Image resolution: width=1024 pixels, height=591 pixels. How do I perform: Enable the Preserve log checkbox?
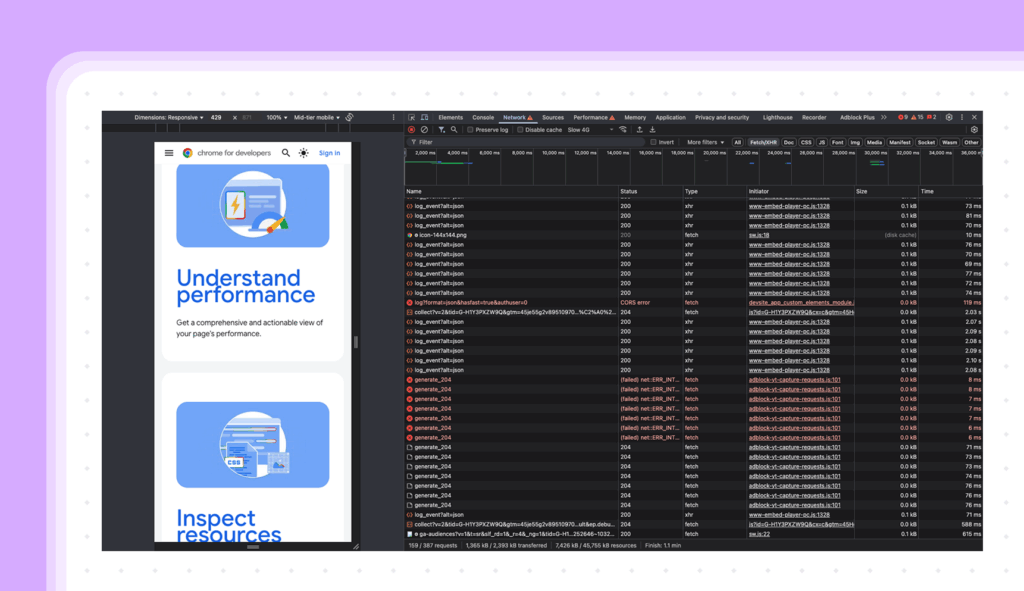[x=470, y=130]
